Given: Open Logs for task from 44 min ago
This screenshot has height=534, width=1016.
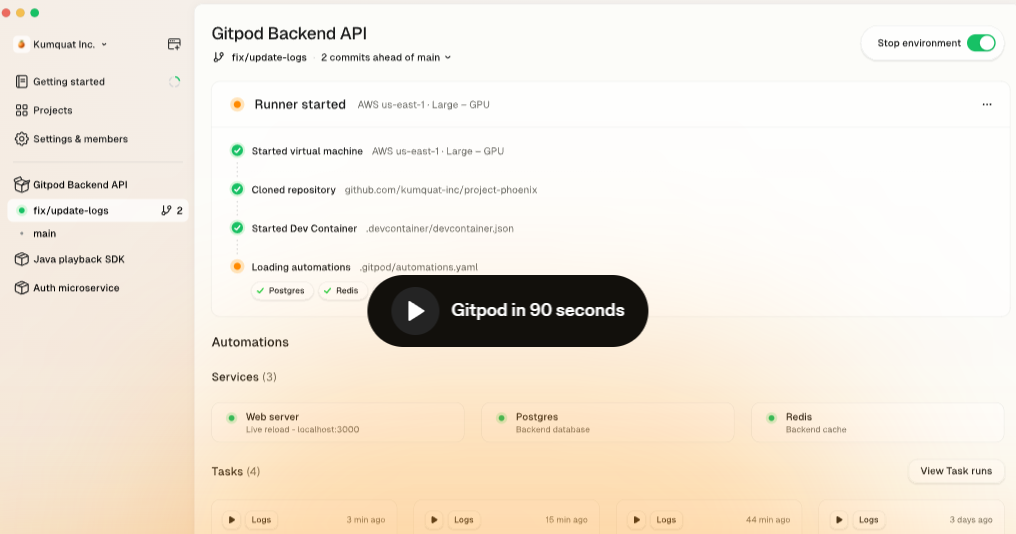Looking at the screenshot, I should point(666,520).
